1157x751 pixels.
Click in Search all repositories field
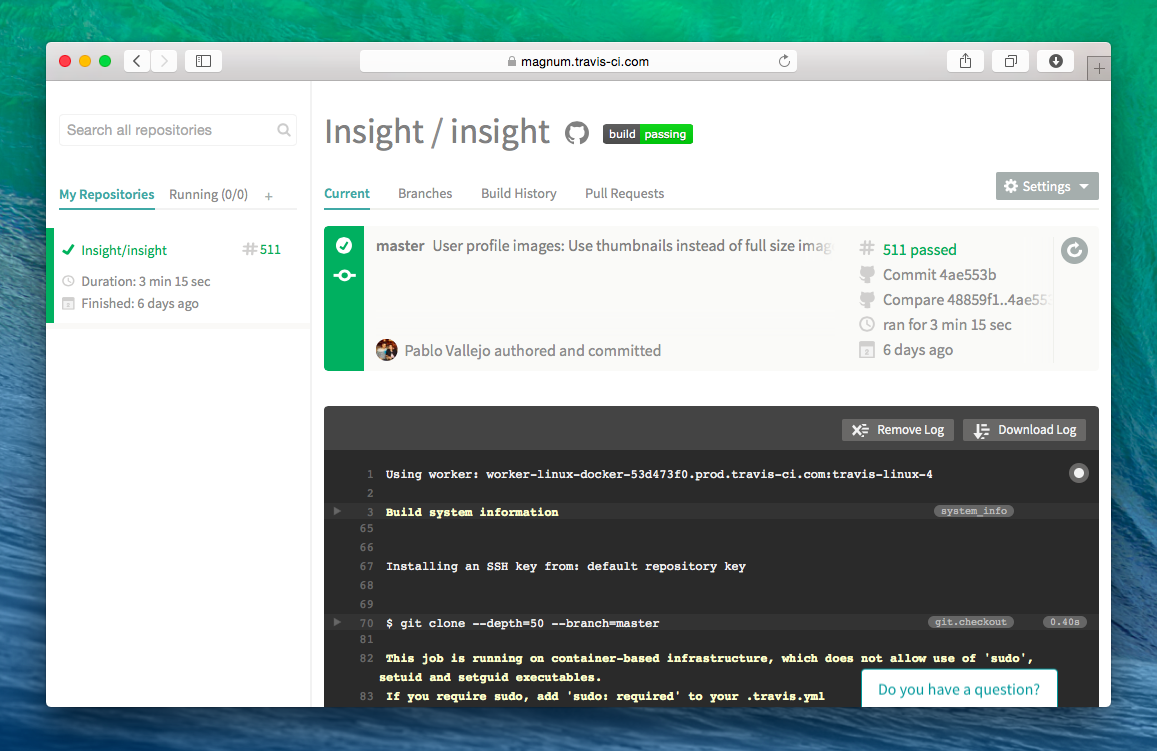(178, 130)
